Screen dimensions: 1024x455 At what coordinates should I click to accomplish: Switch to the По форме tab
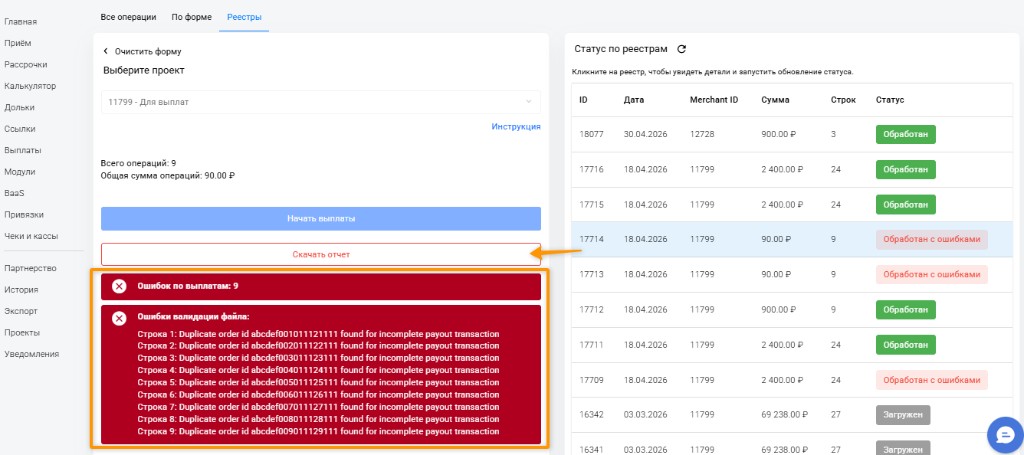191,17
